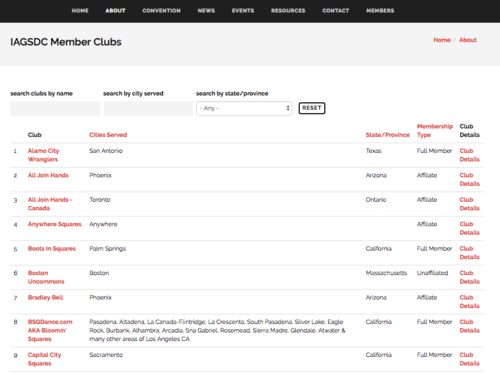Open Anywhere Squares club link

[x=55, y=224]
